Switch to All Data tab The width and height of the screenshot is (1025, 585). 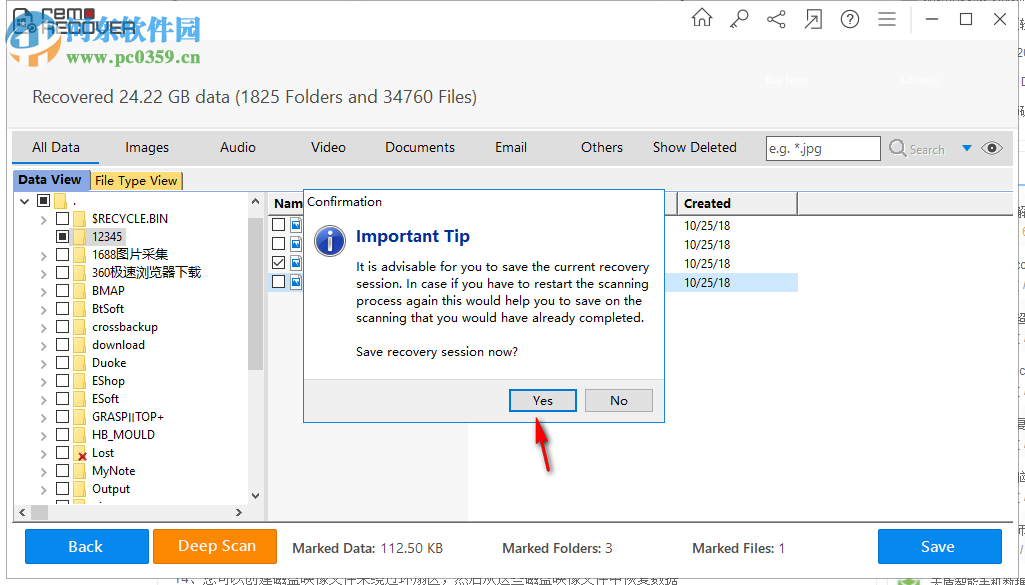(56, 148)
